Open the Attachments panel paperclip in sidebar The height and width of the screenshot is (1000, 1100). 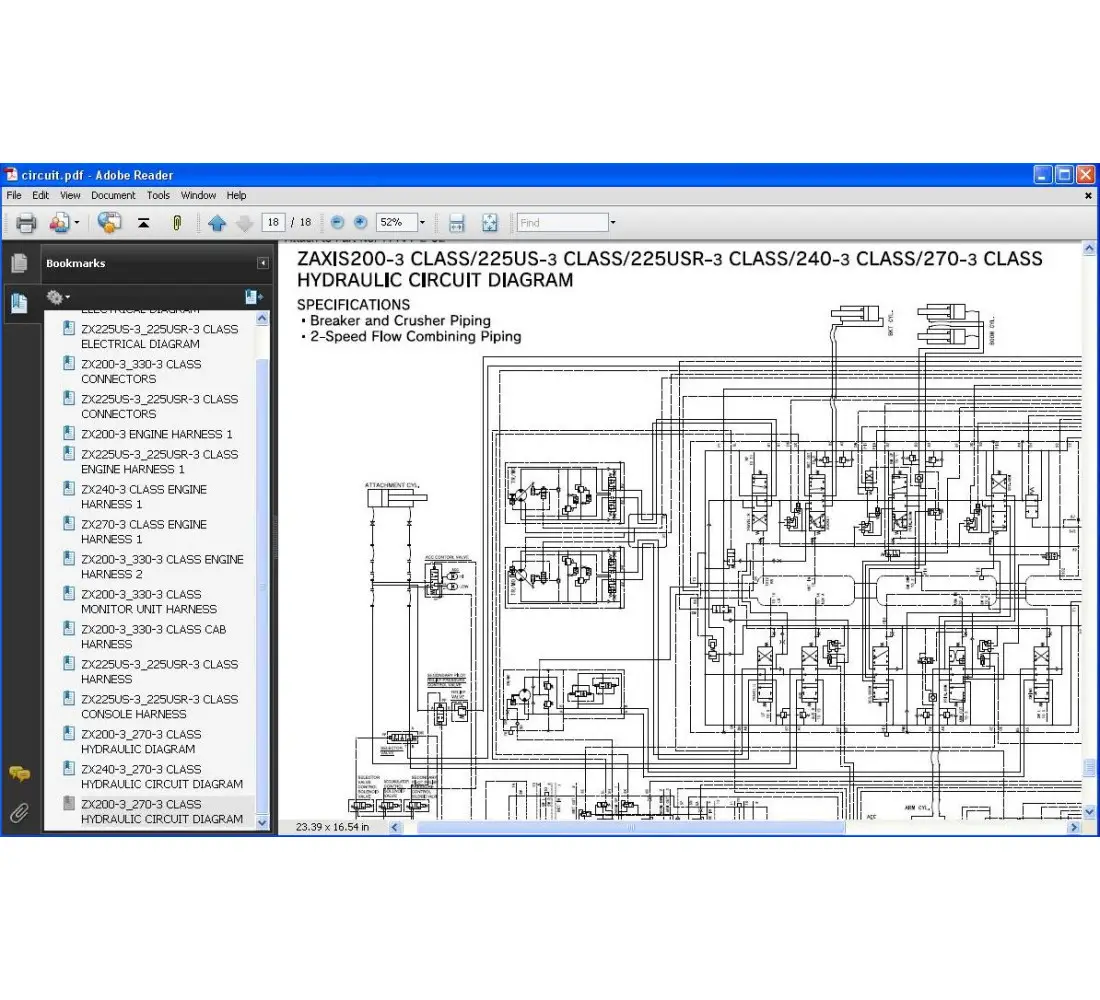(x=18, y=812)
